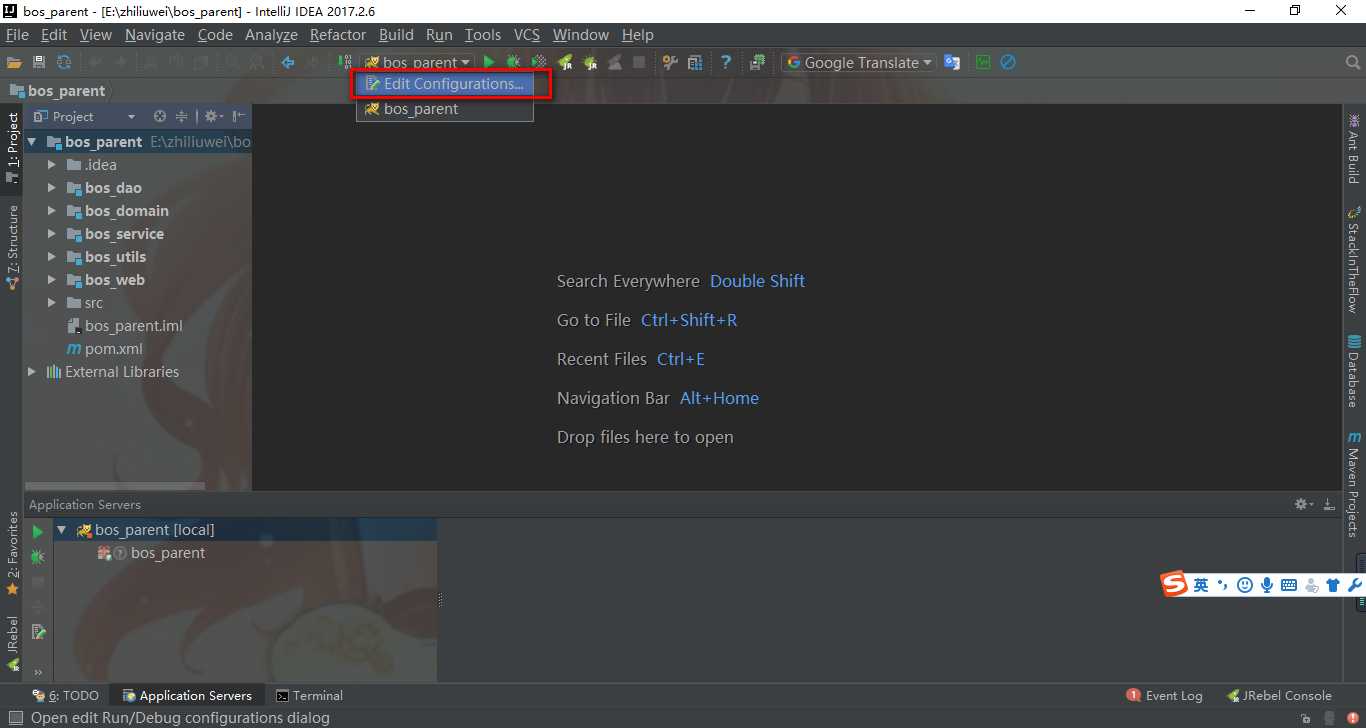Screen dimensions: 1366x728
Task: Click the blue circular slash toolbar icon
Action: tap(1008, 62)
